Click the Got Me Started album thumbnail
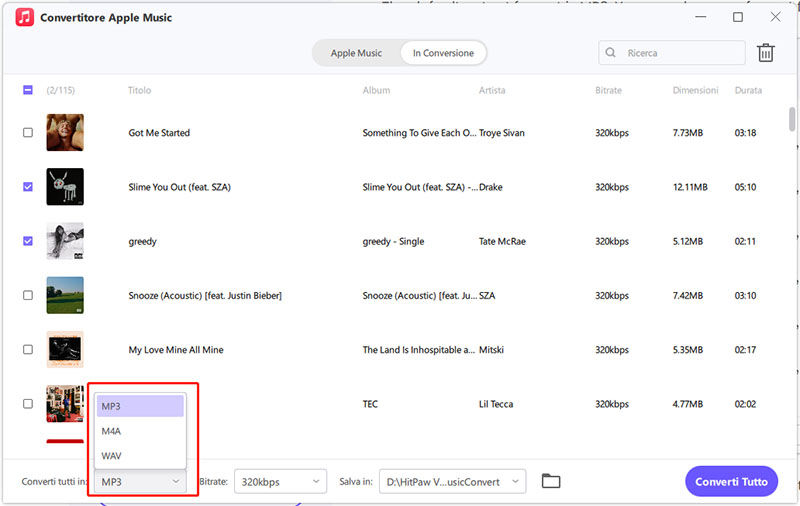This screenshot has height=506, width=800. [x=65, y=133]
